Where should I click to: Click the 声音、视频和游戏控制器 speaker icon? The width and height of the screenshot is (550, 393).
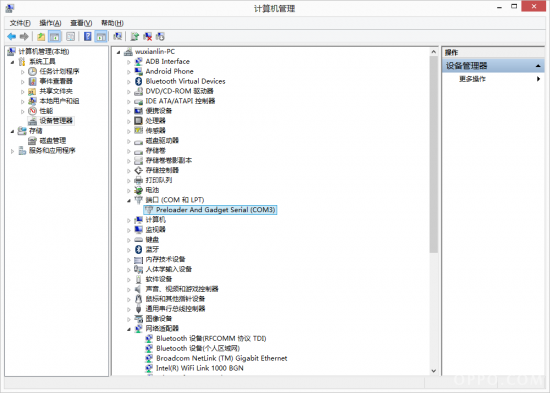[x=139, y=289]
